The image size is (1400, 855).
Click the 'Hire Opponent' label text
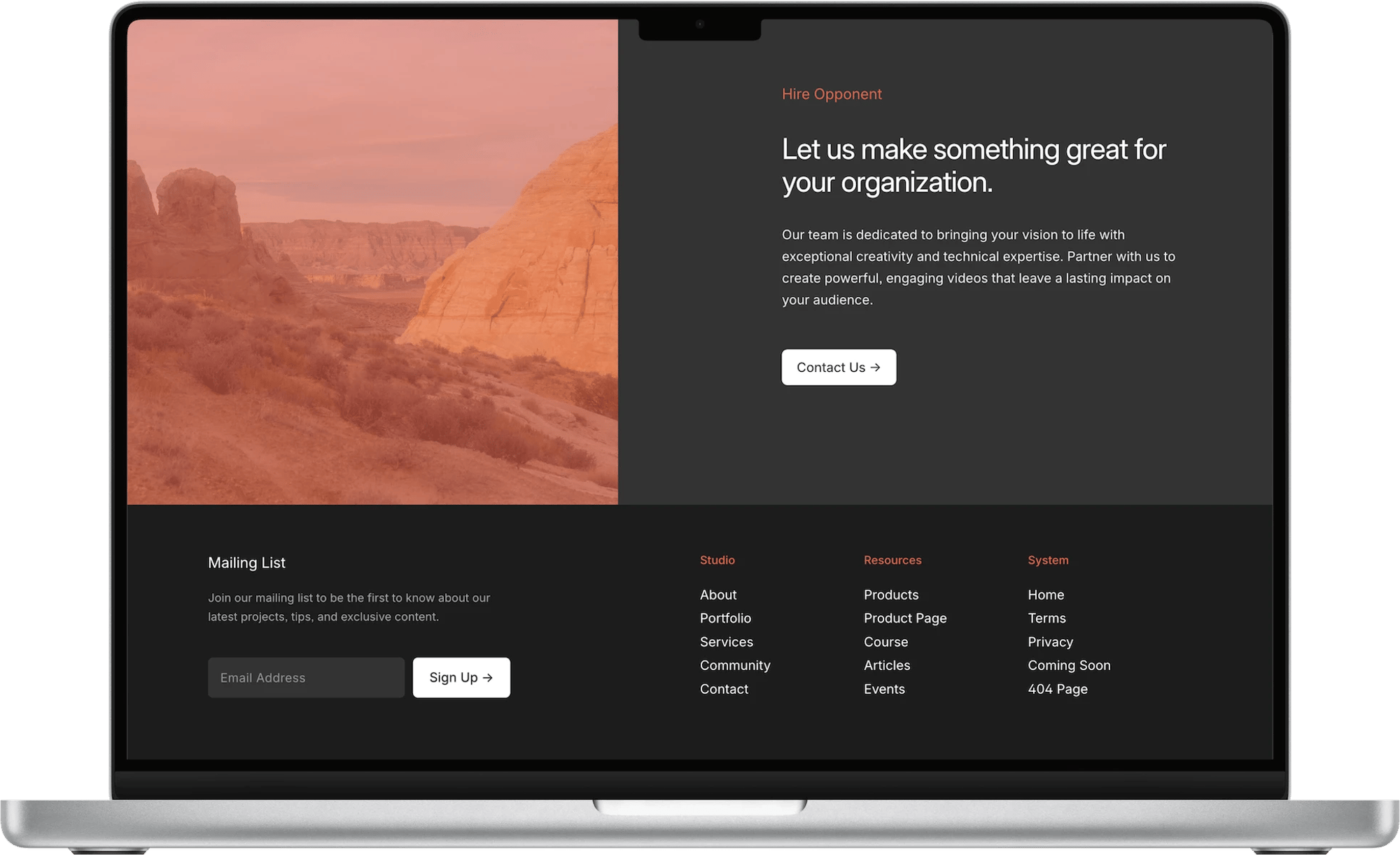click(x=832, y=94)
